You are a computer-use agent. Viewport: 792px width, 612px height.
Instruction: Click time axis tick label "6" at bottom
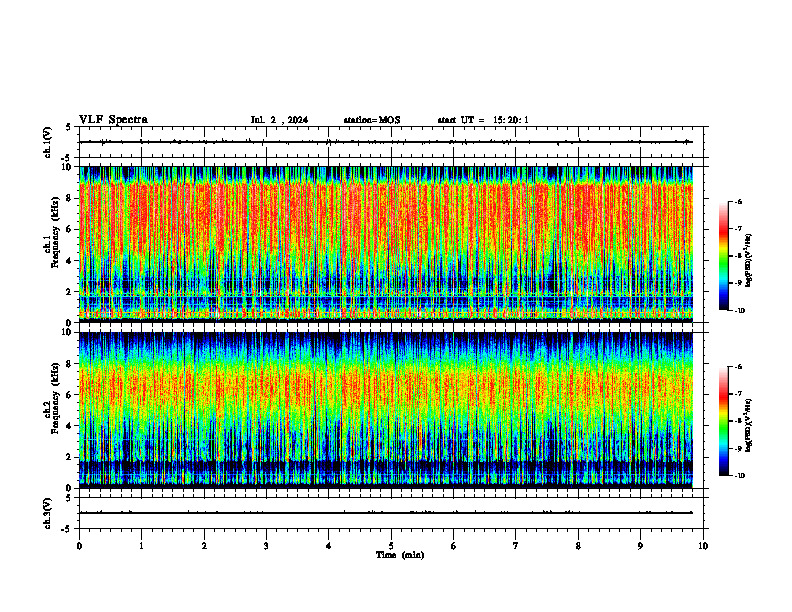tap(454, 546)
